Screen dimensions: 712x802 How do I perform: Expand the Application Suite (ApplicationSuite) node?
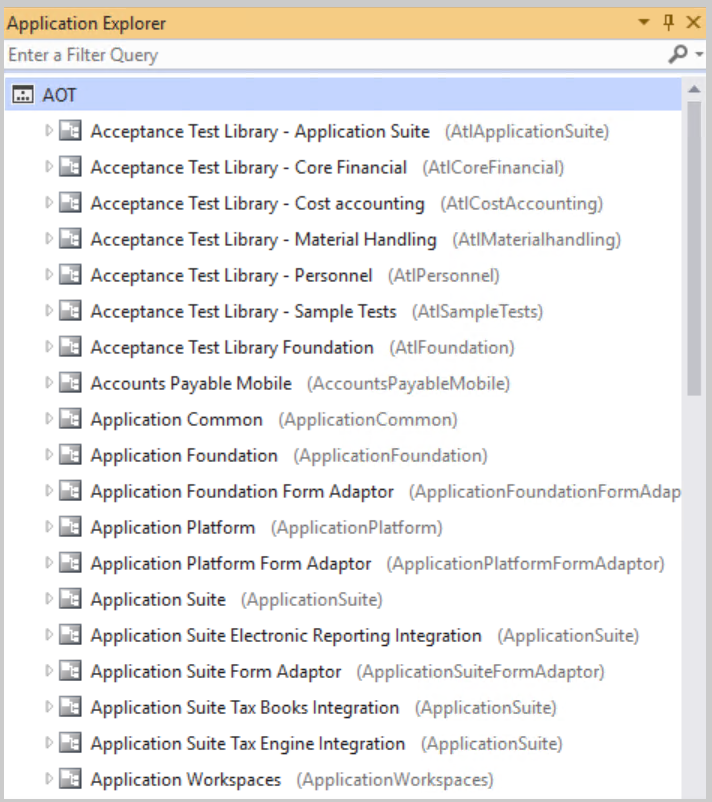click(x=49, y=599)
